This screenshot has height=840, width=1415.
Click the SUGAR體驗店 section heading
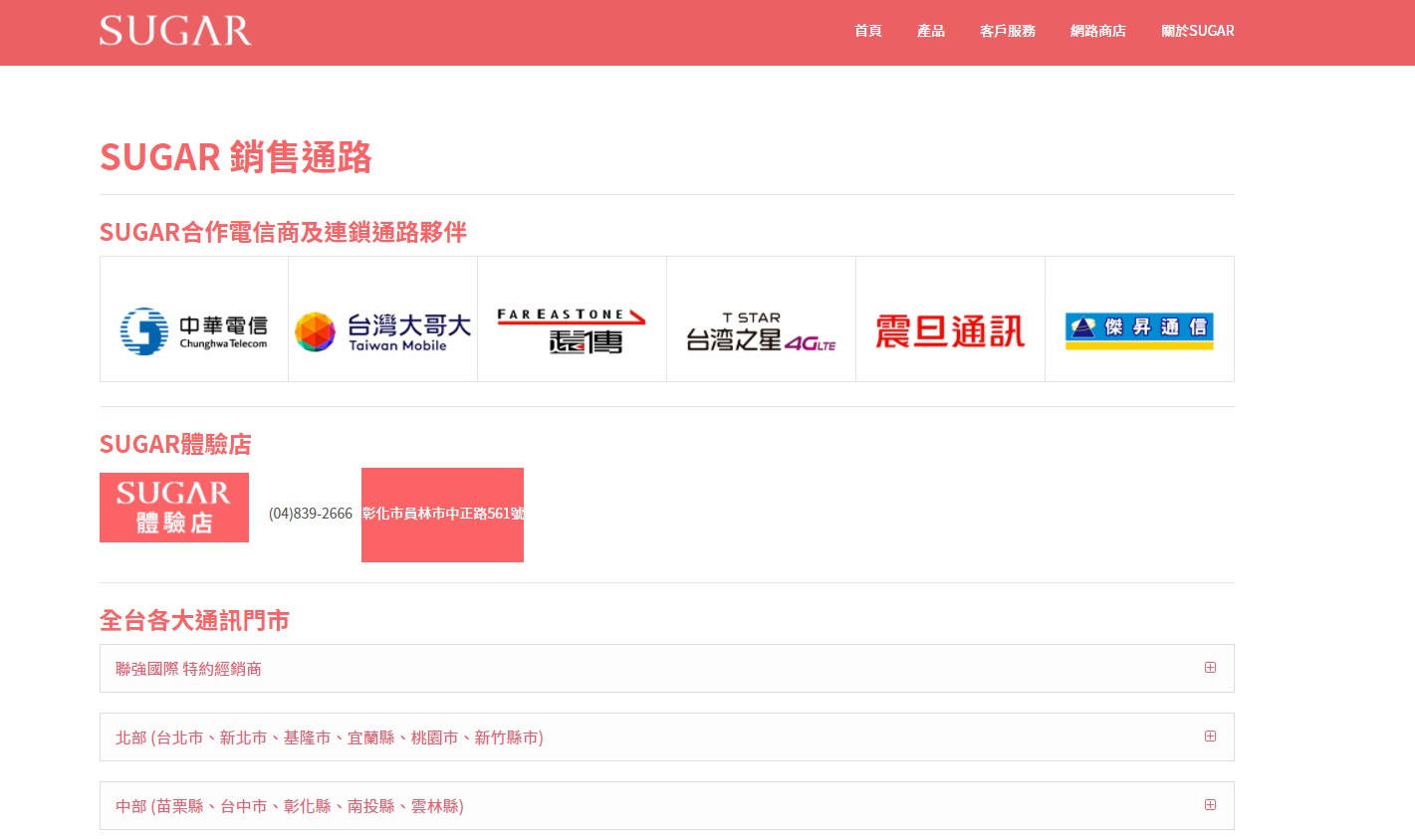pyautogui.click(x=175, y=444)
